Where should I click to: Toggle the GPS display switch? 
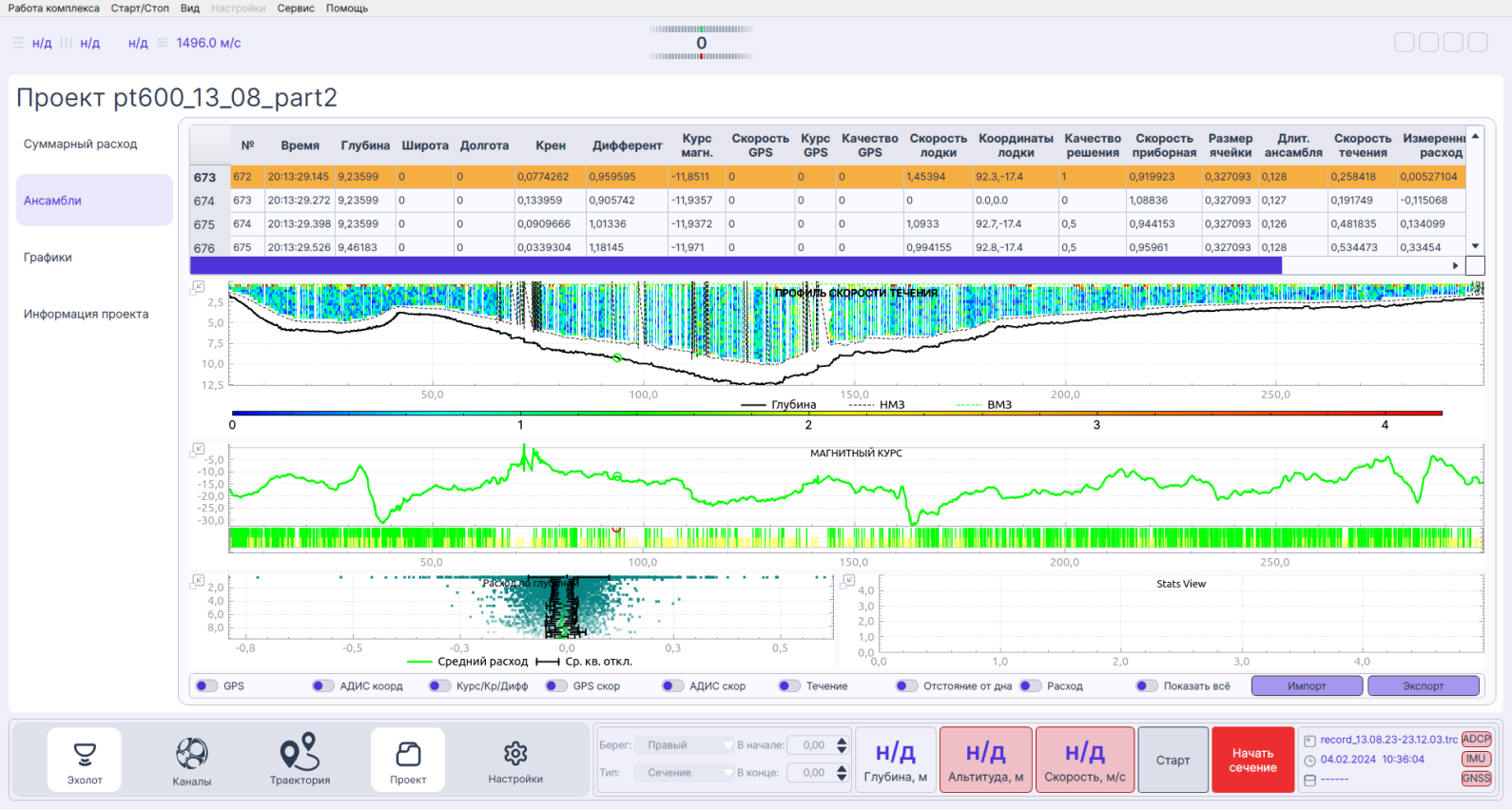(x=206, y=685)
